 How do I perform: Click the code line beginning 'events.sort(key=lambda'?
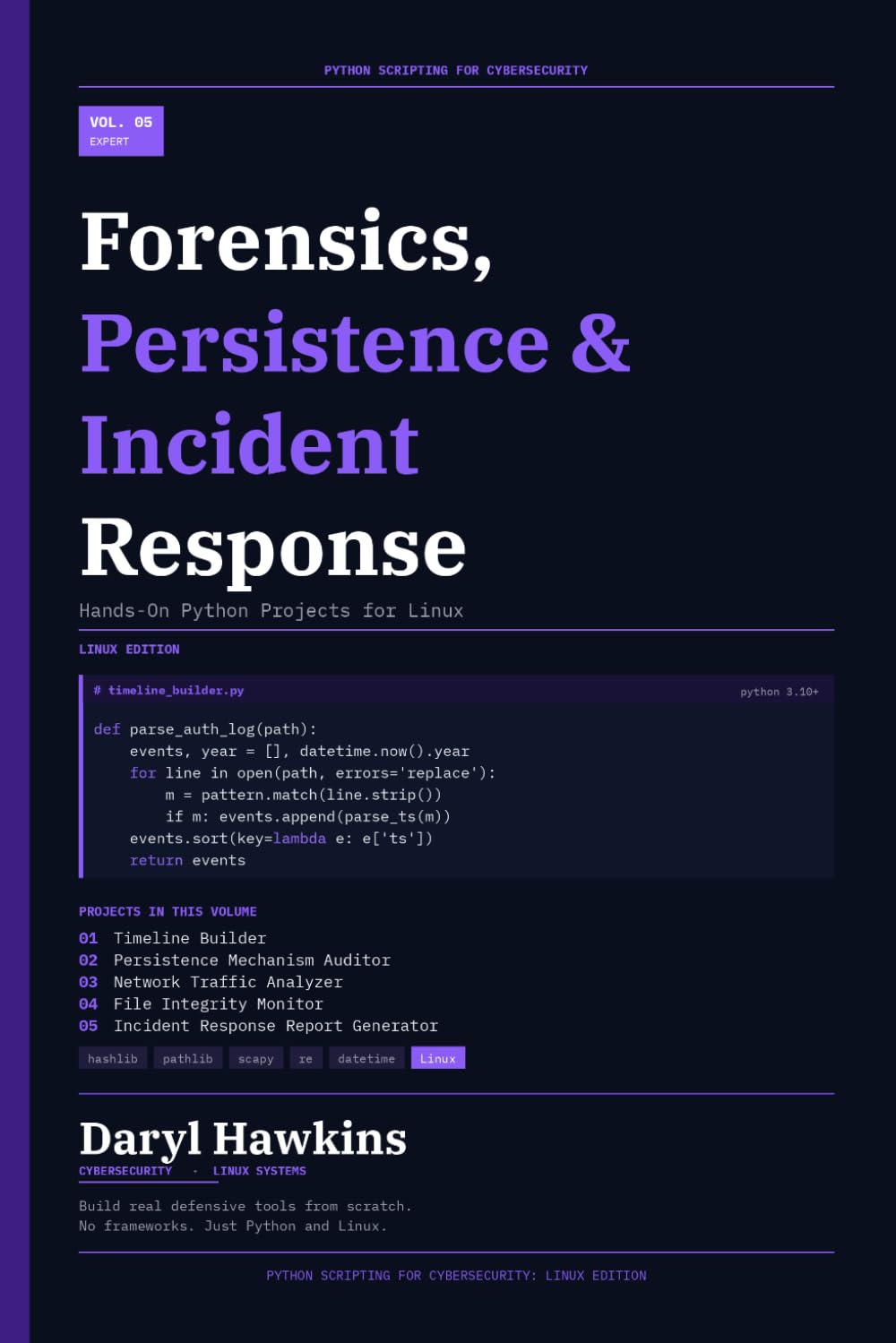pos(281,838)
